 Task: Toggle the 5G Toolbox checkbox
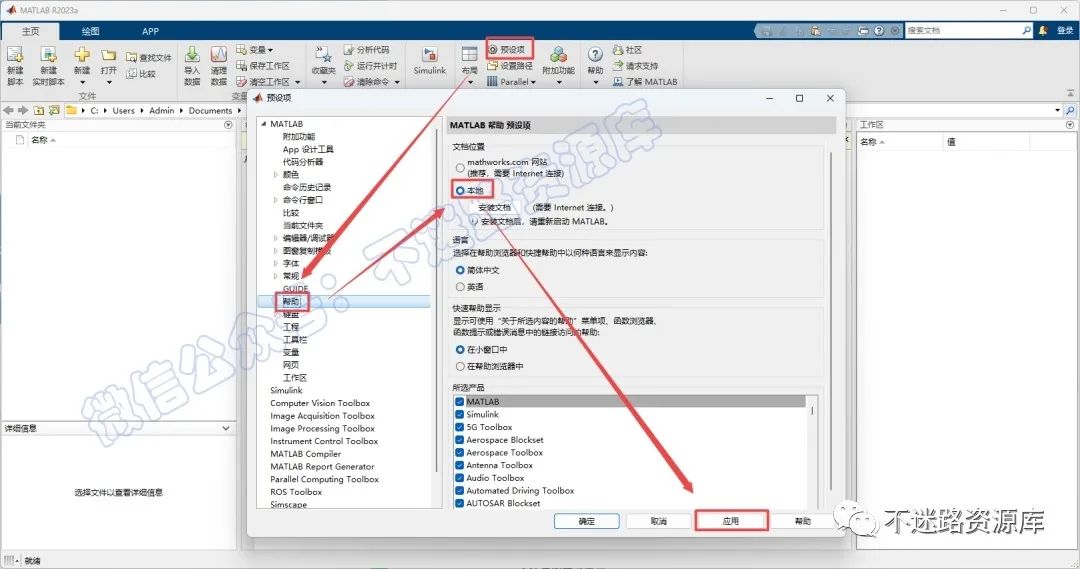[x=459, y=427]
